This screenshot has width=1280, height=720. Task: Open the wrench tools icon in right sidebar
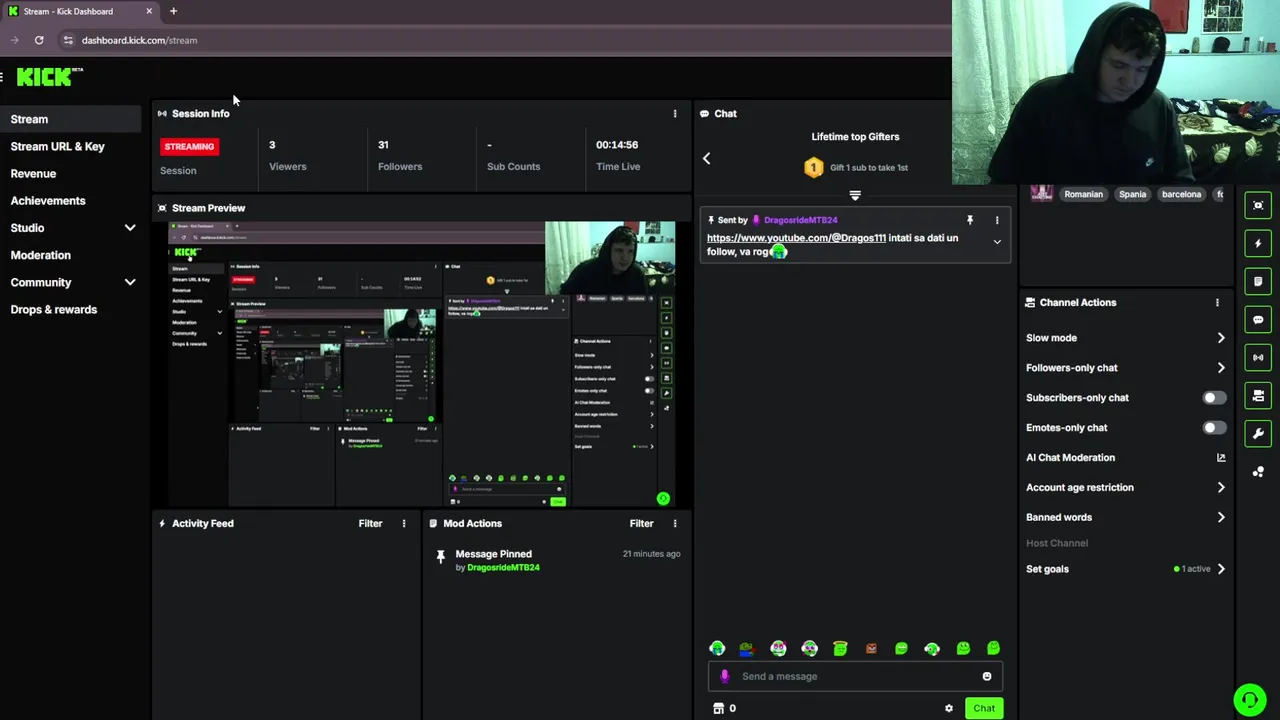[1258, 433]
